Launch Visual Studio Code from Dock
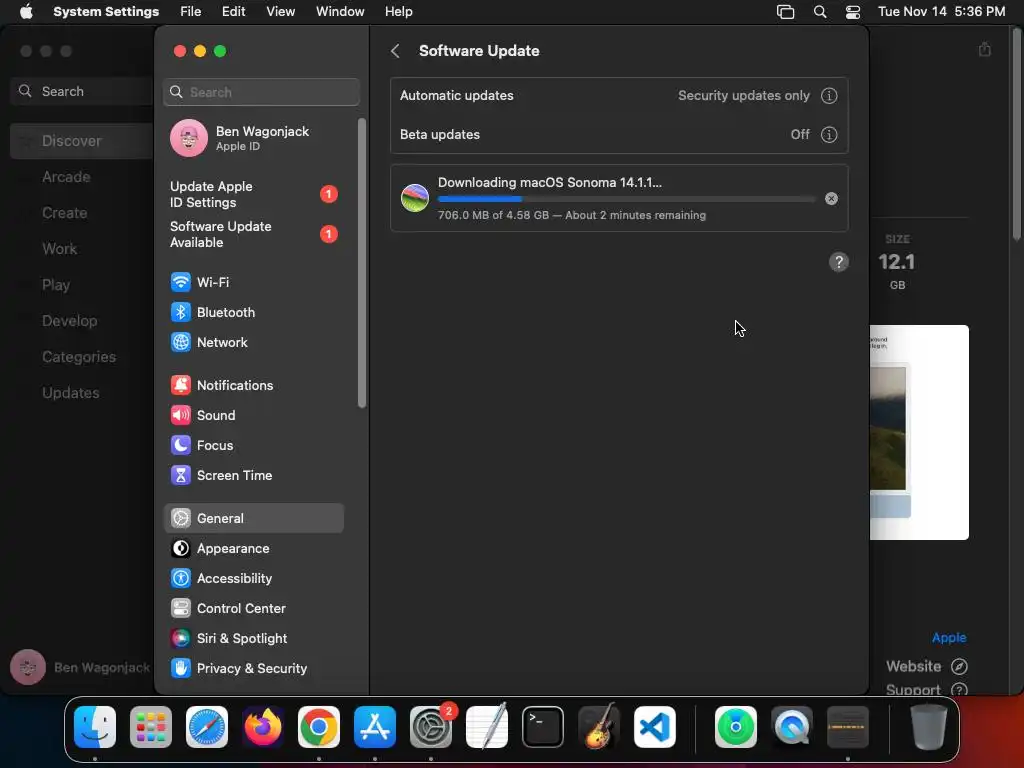Viewport: 1024px width, 768px height. coord(655,727)
